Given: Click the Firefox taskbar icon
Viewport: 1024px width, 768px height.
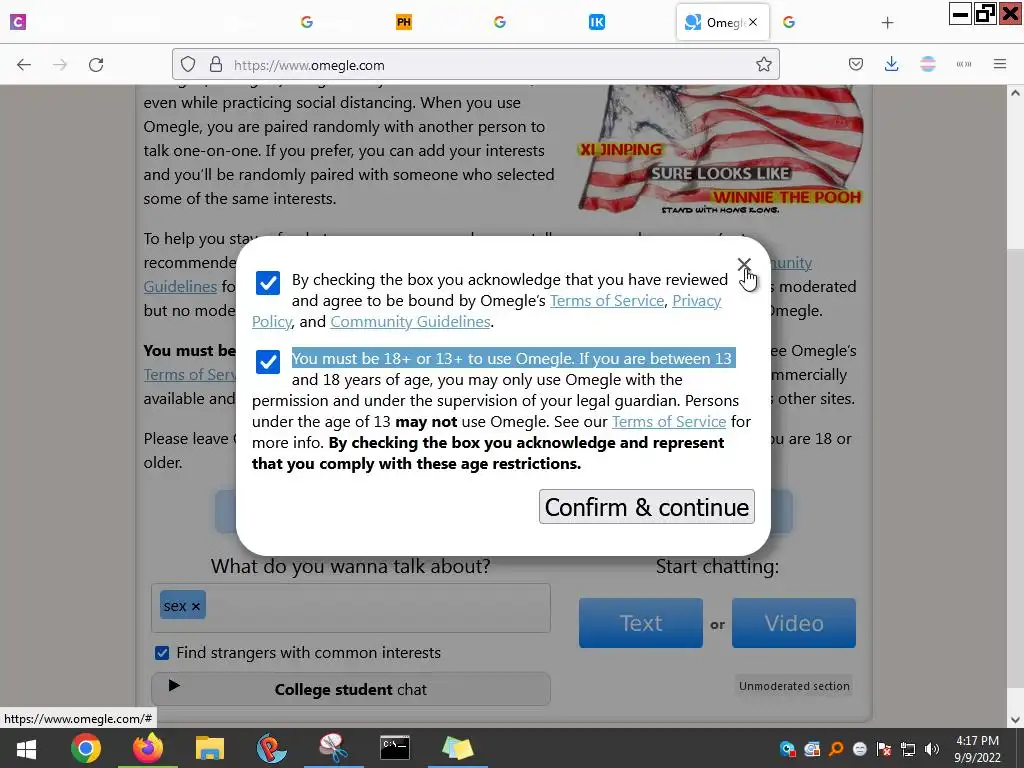Looking at the screenshot, I should [148, 748].
